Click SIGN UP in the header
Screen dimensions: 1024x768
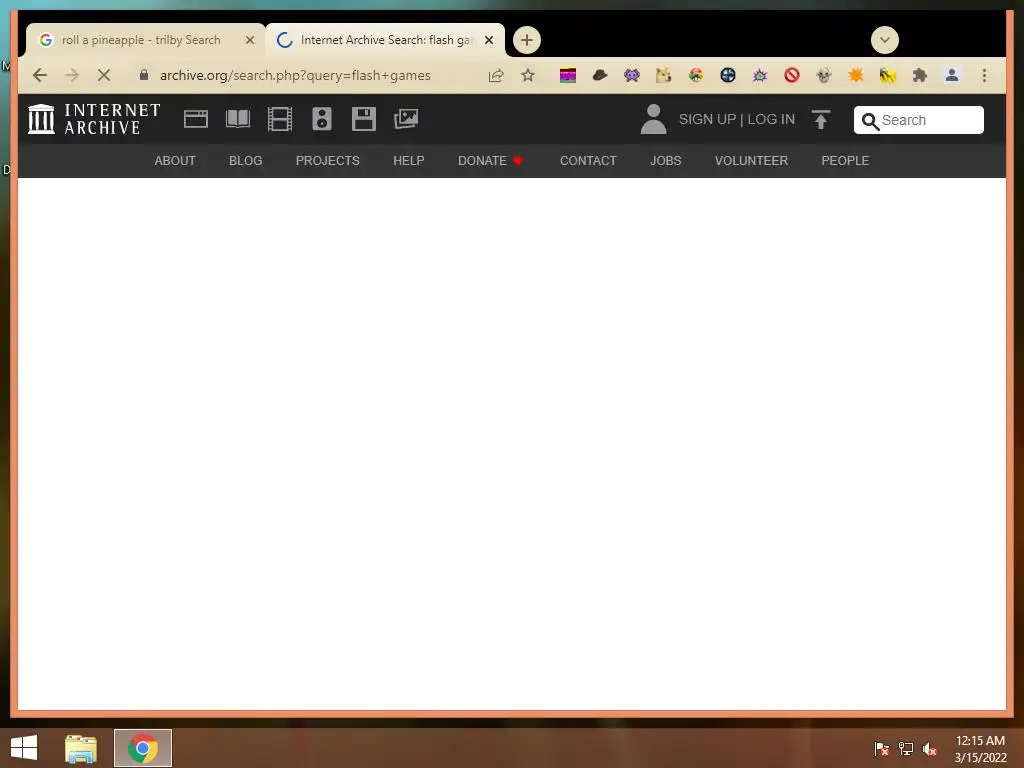point(707,120)
